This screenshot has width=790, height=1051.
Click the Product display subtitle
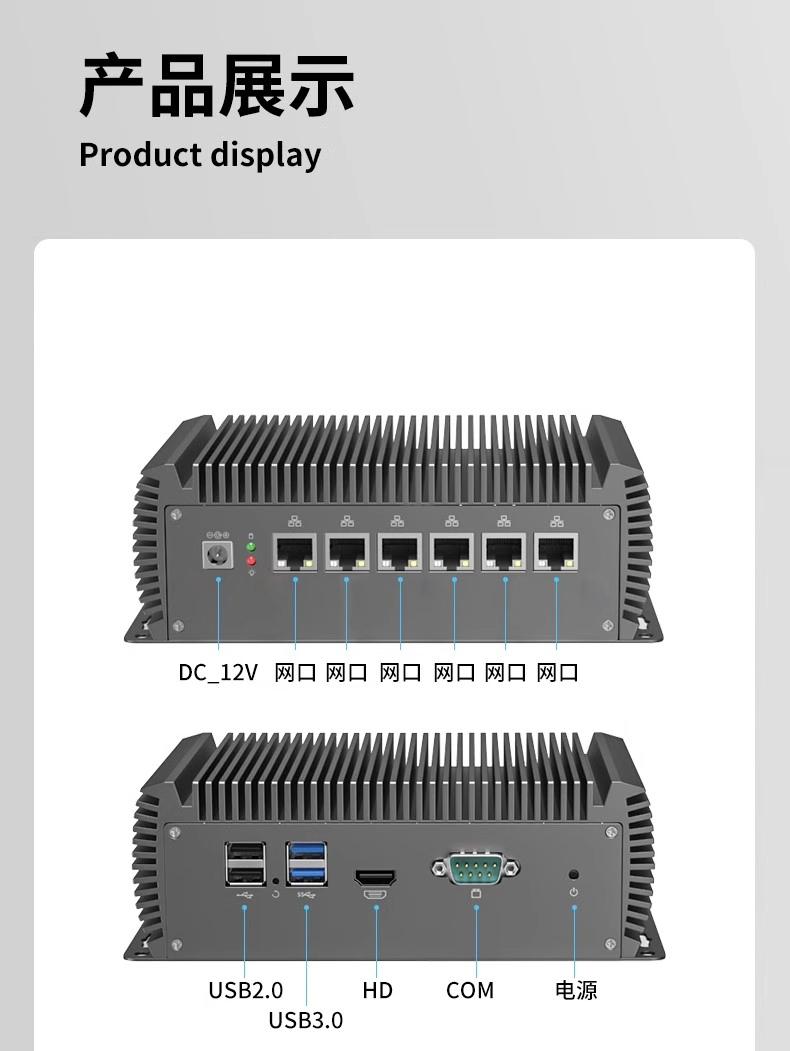(x=200, y=155)
